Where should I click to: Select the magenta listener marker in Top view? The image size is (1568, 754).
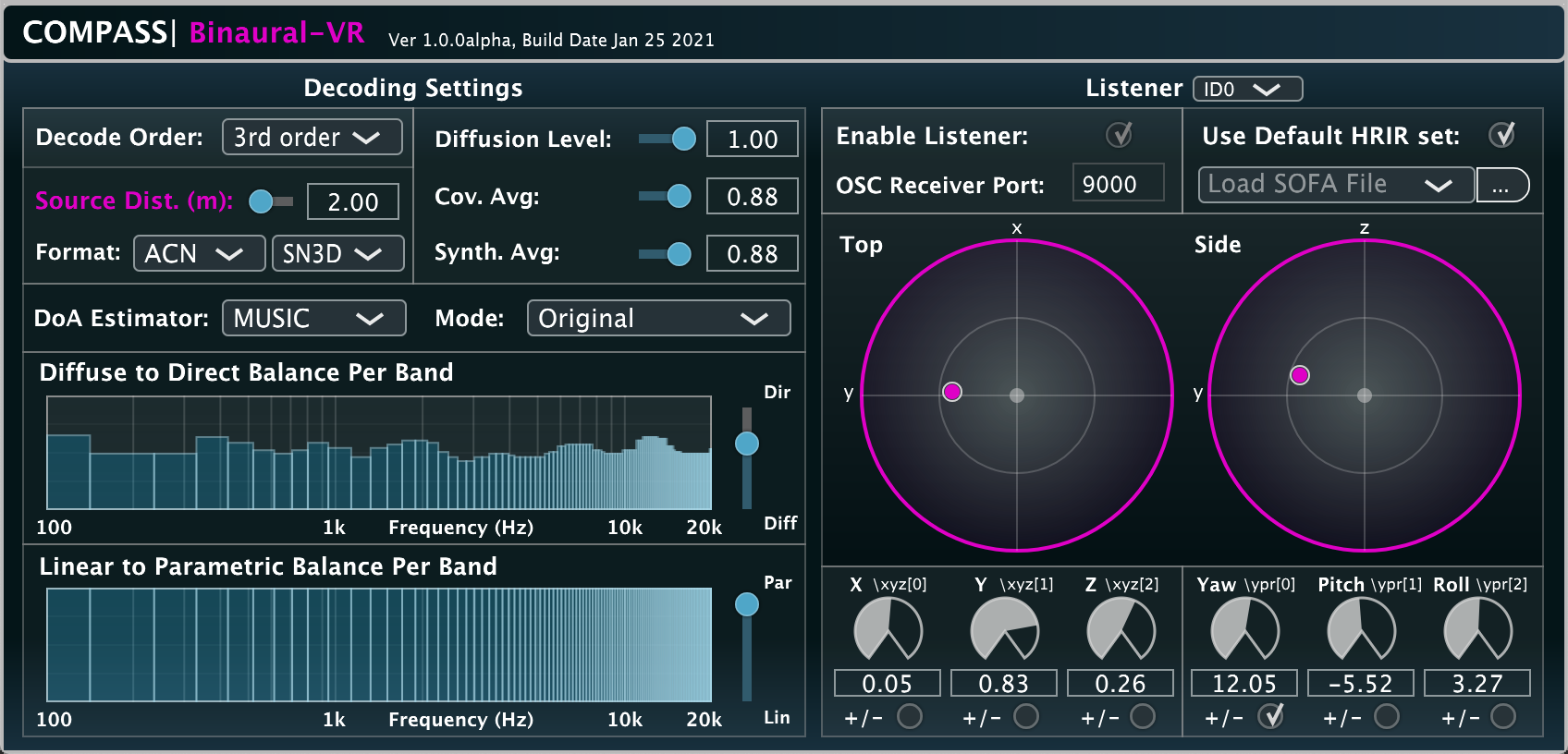(952, 392)
